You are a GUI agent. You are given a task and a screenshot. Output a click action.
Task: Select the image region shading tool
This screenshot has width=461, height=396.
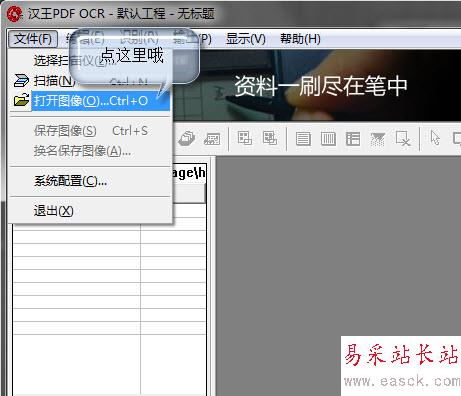tap(378, 139)
